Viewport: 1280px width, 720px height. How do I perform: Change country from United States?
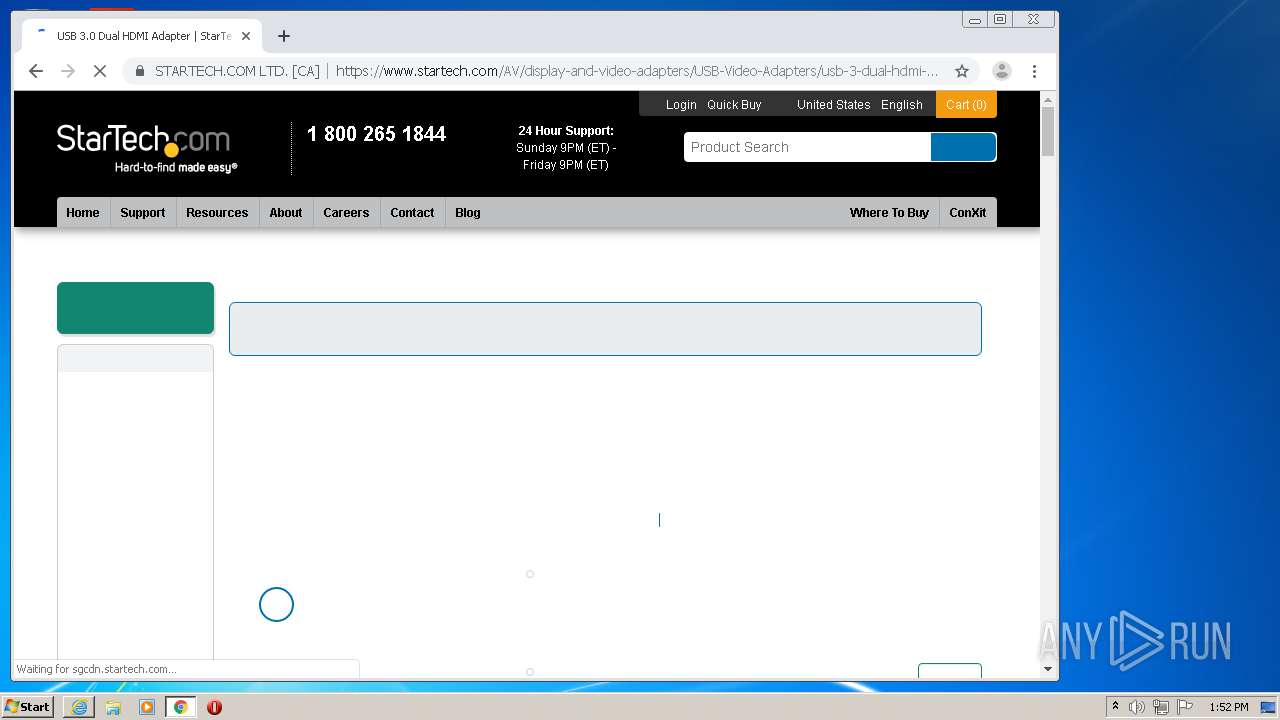[x=833, y=104]
